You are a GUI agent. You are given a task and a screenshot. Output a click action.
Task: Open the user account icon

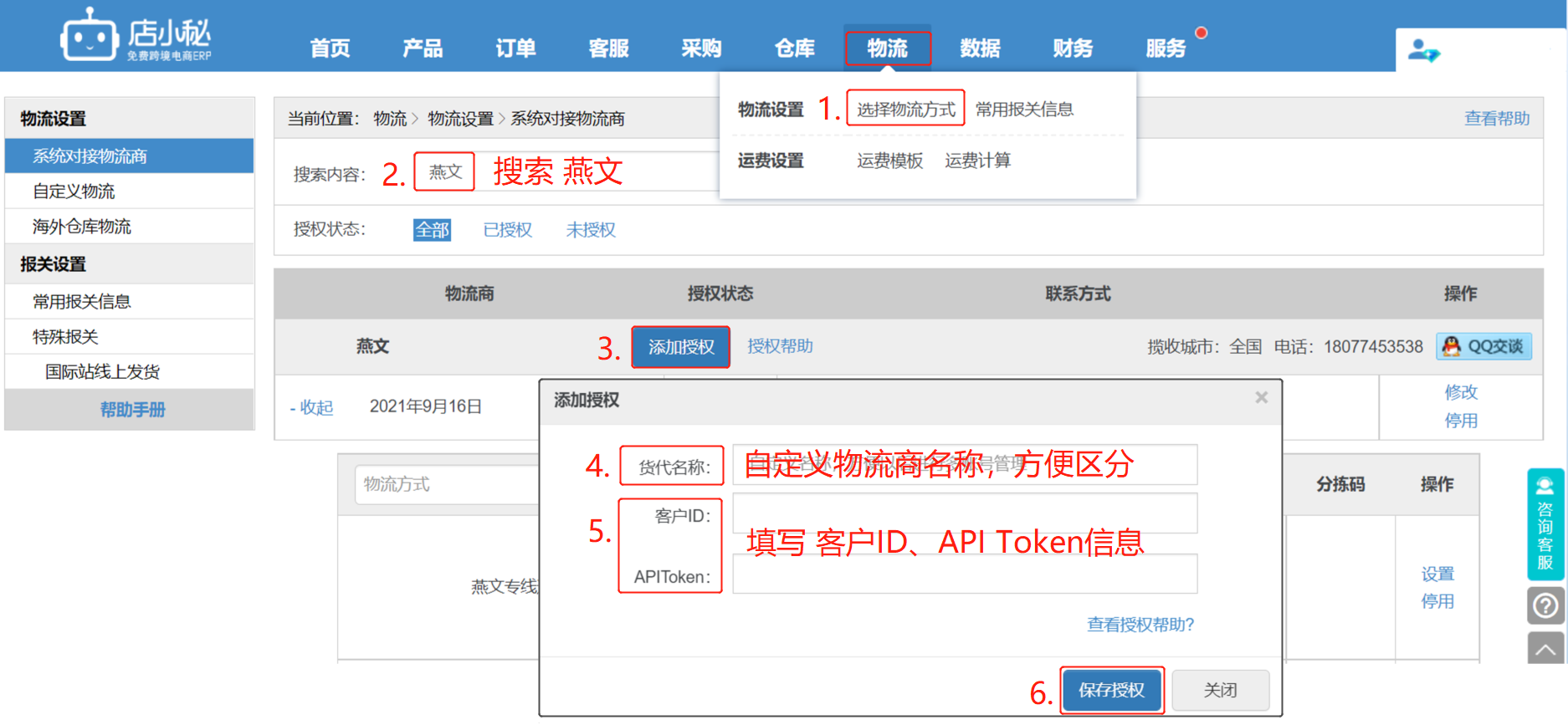coord(1423,51)
